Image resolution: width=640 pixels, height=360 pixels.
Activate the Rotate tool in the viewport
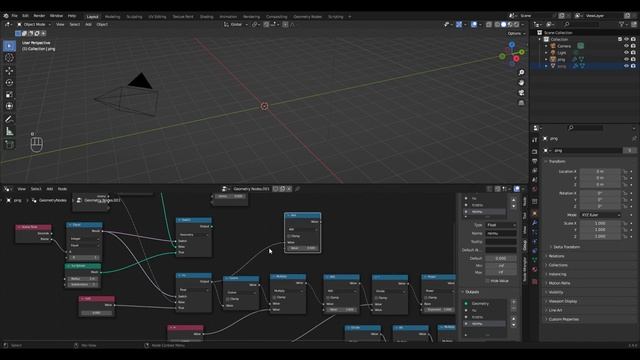(9, 82)
